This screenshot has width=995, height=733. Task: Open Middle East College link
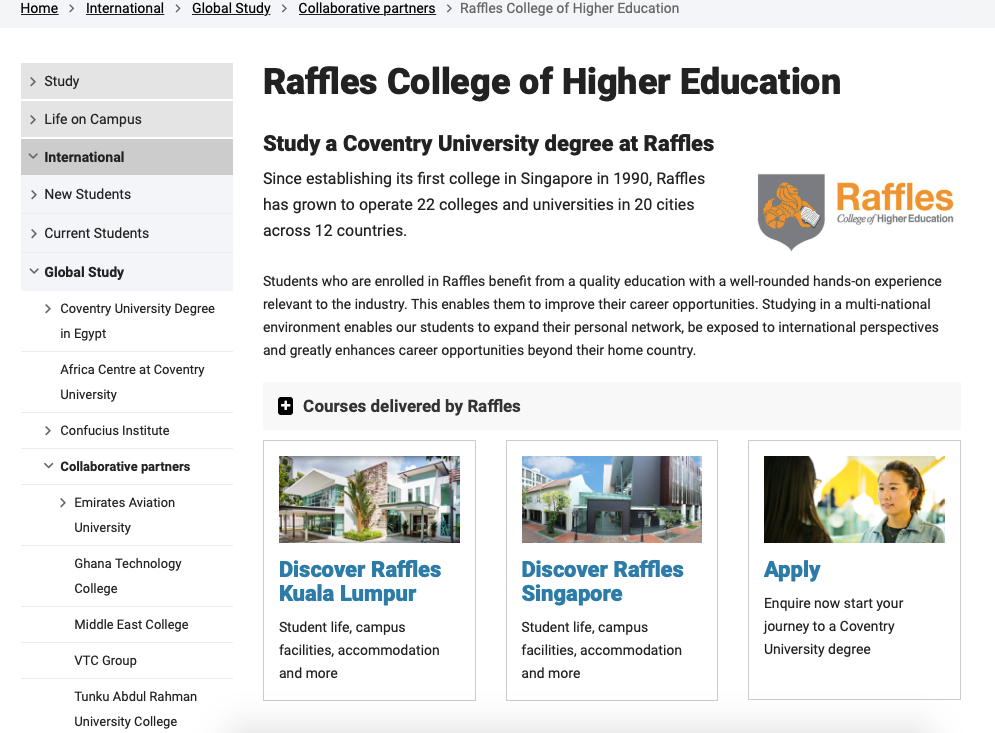[x=131, y=624]
